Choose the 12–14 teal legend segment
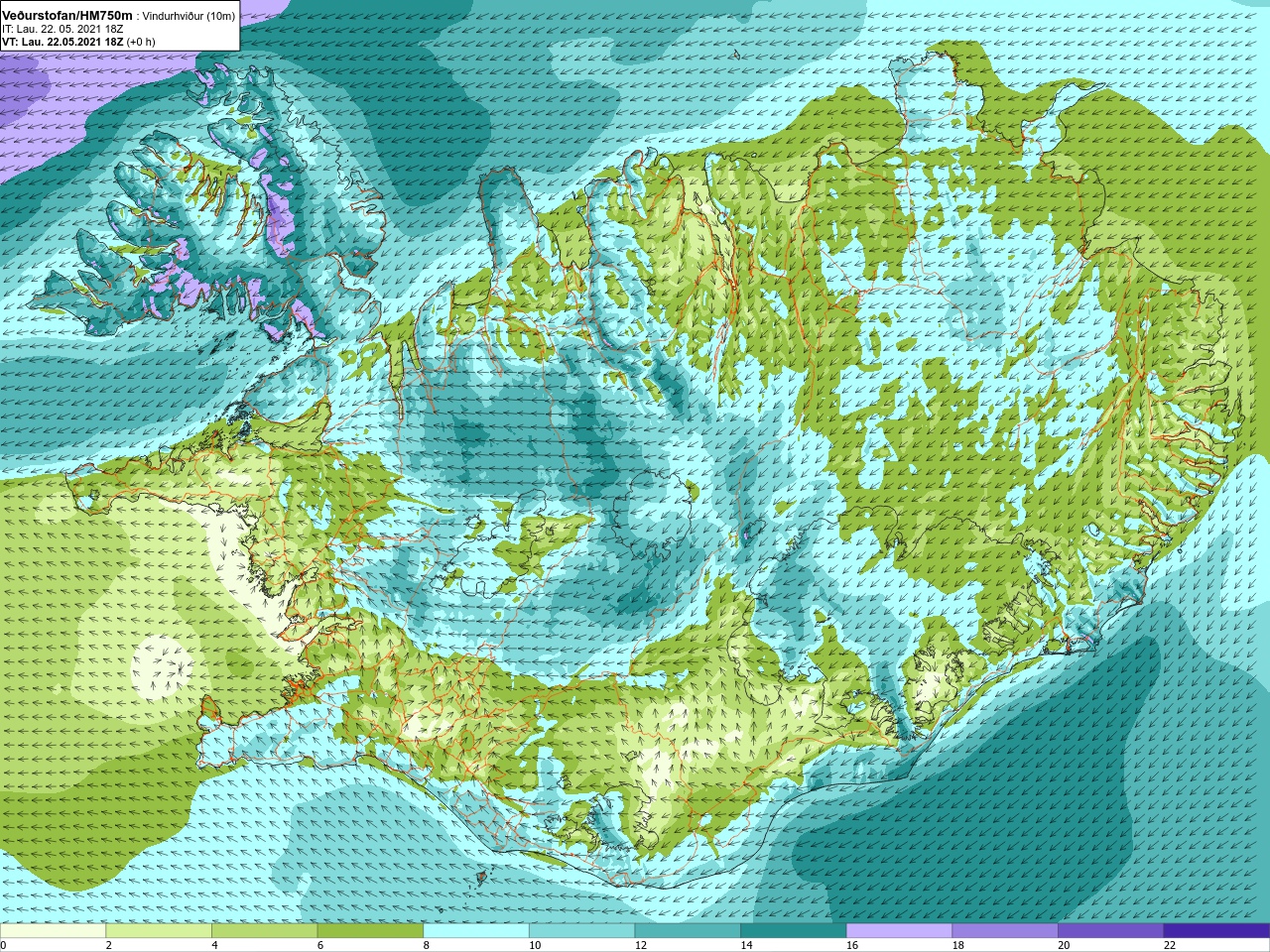This screenshot has height=952, width=1270. point(688,930)
